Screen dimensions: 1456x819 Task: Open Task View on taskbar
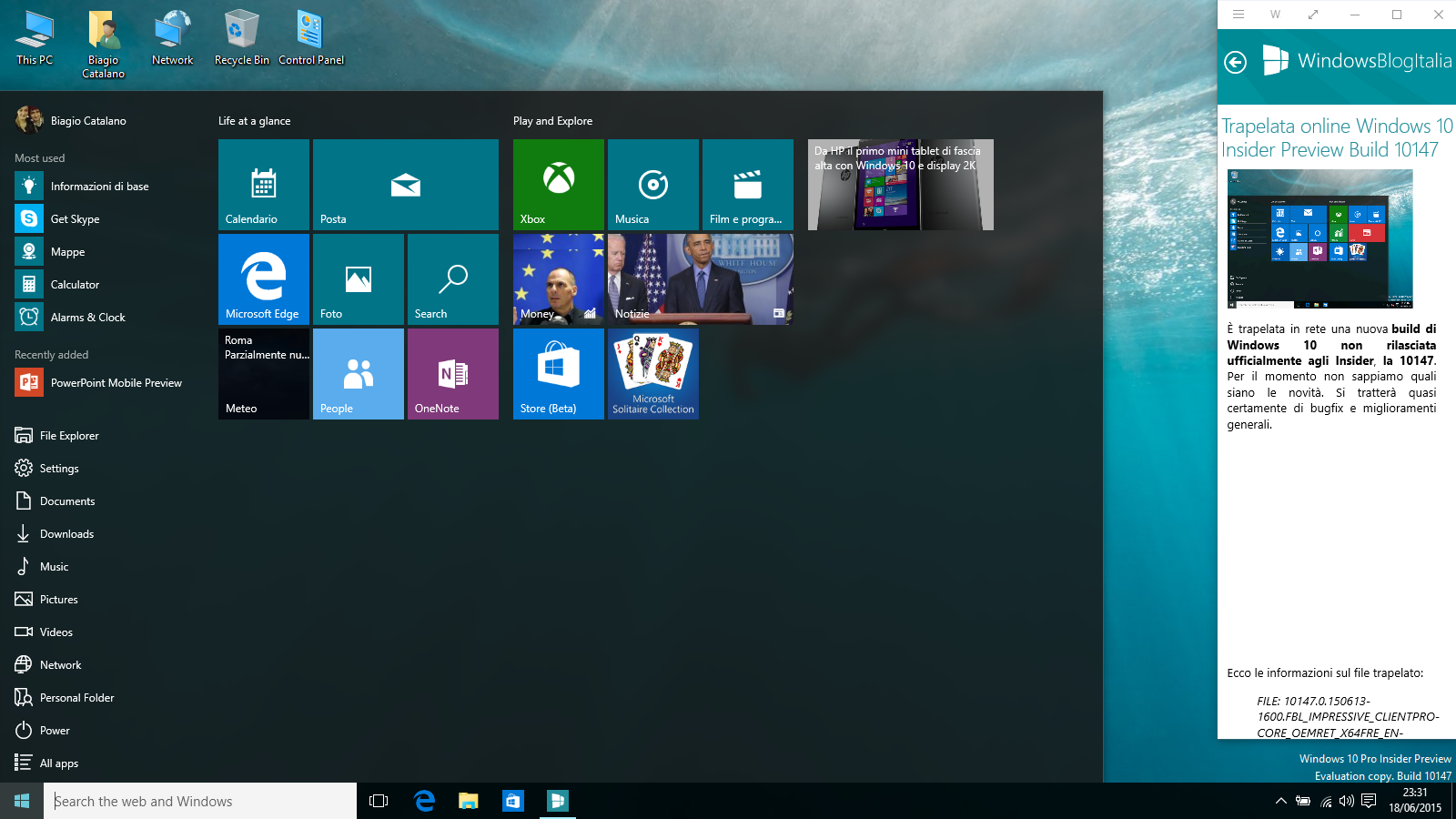[x=379, y=801]
